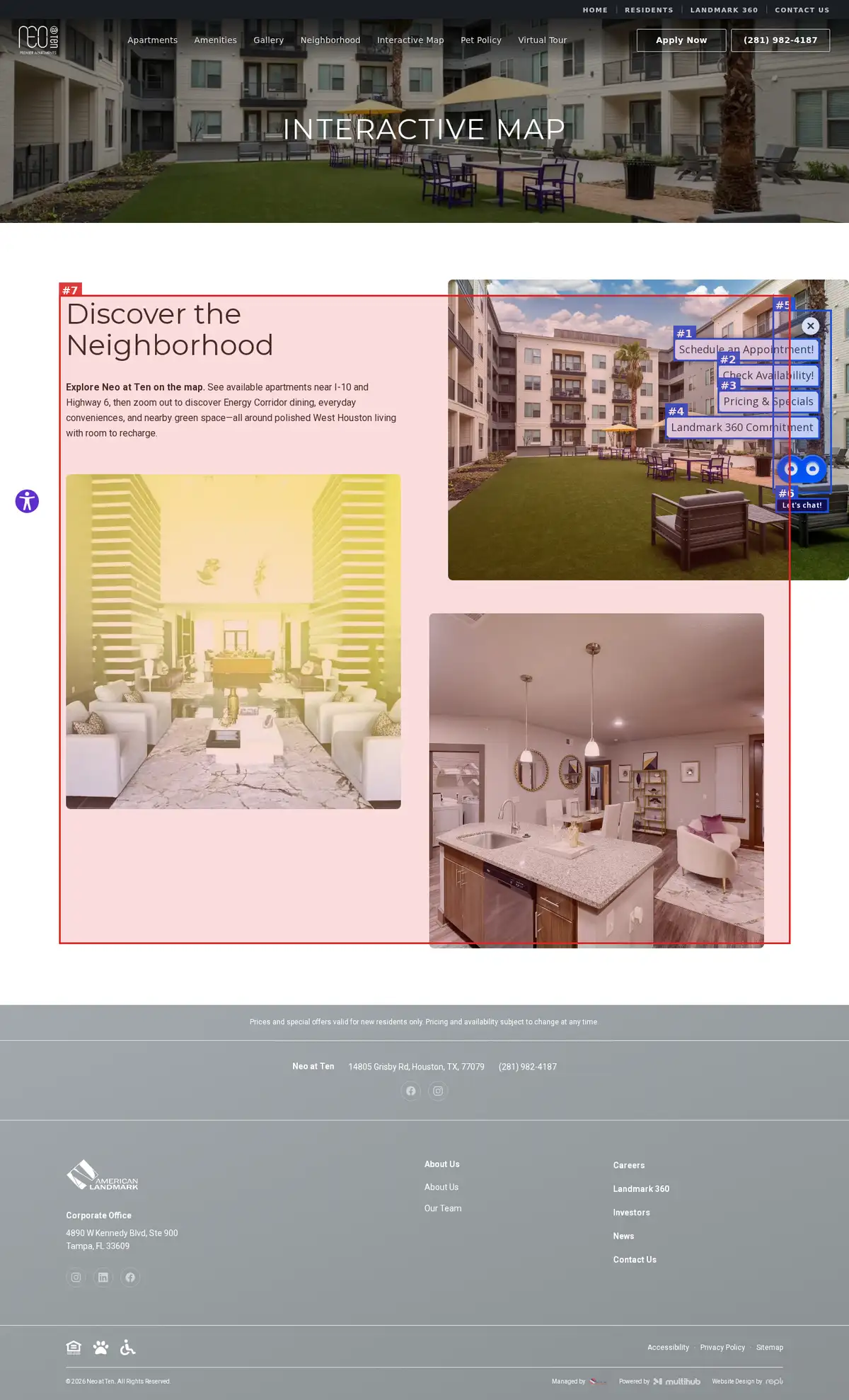This screenshot has width=849, height=1400.
Task: Open the courtyard building photo beside the heading
Action: tap(648, 430)
